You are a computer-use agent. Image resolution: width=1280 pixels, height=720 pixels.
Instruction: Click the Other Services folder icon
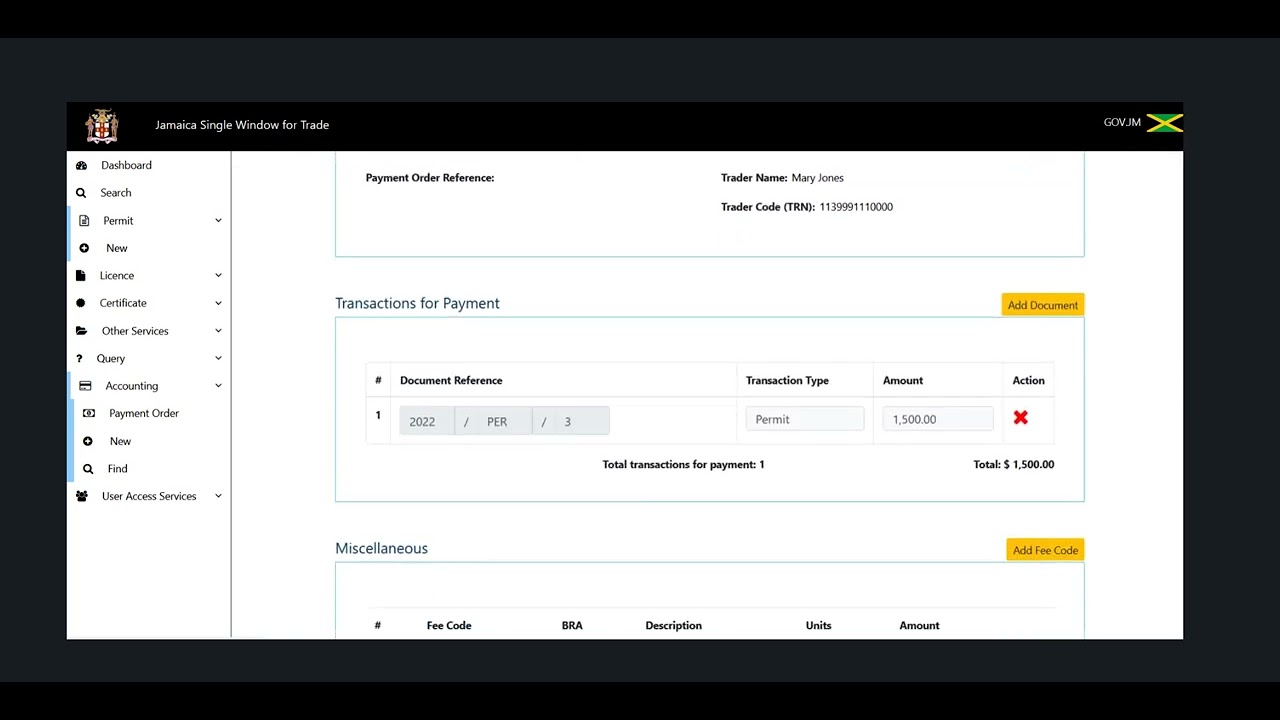pos(81,331)
